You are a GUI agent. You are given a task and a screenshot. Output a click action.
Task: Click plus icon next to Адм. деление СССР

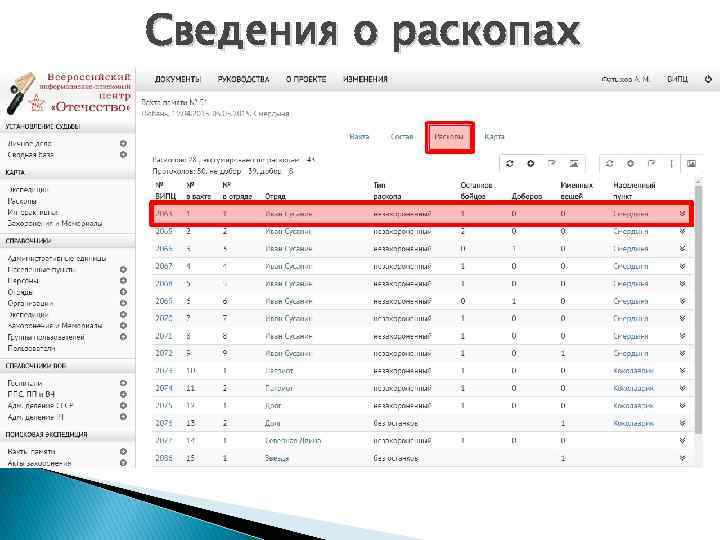123,405
